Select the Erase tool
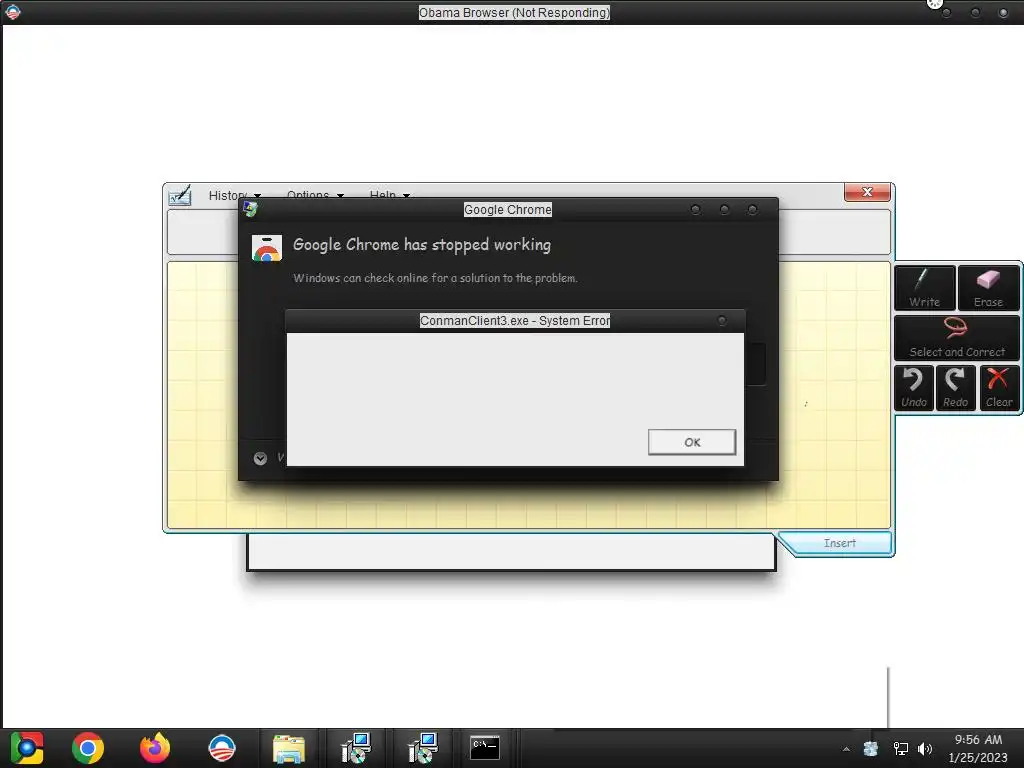 pos(988,288)
